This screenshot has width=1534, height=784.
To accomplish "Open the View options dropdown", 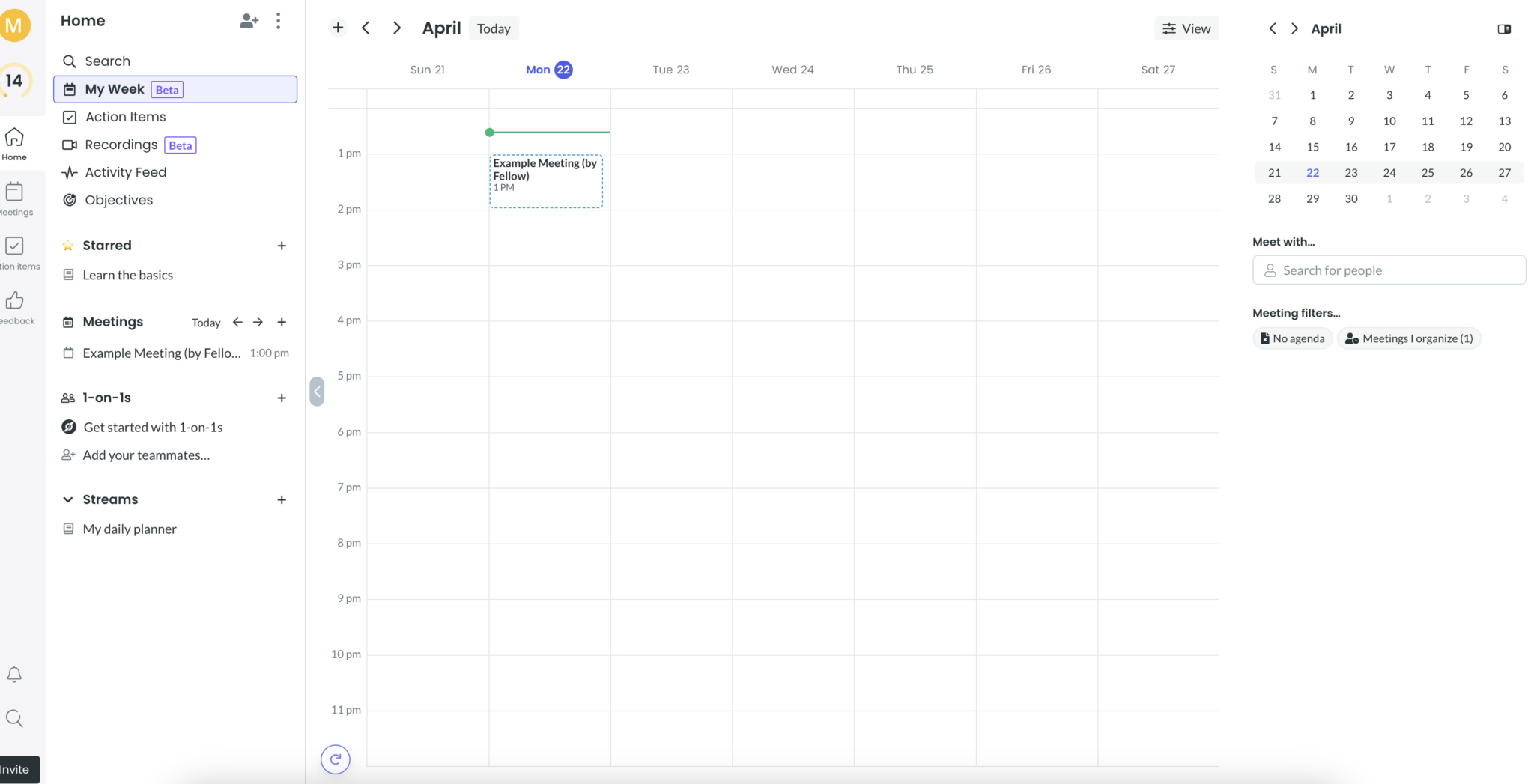I will [x=1186, y=28].
